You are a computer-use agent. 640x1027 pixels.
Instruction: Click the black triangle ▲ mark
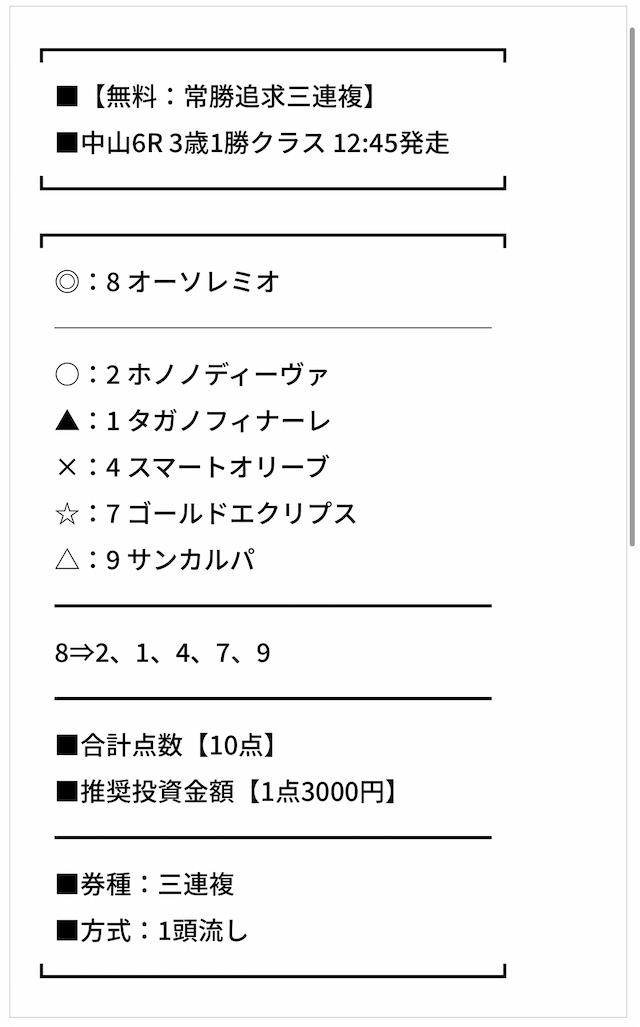[67, 421]
